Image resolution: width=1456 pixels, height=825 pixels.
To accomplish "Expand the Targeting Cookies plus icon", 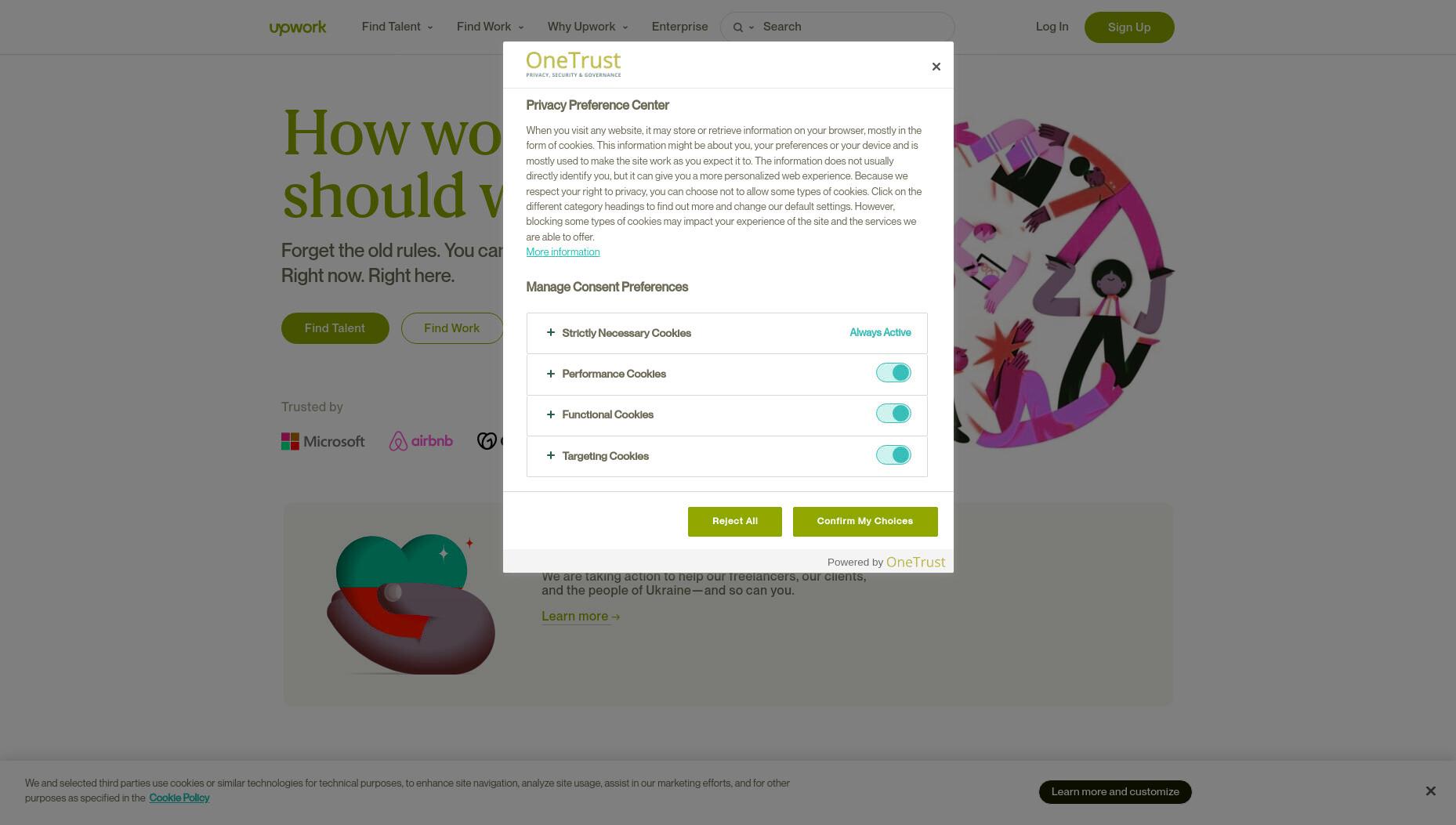I will pyautogui.click(x=550, y=455).
